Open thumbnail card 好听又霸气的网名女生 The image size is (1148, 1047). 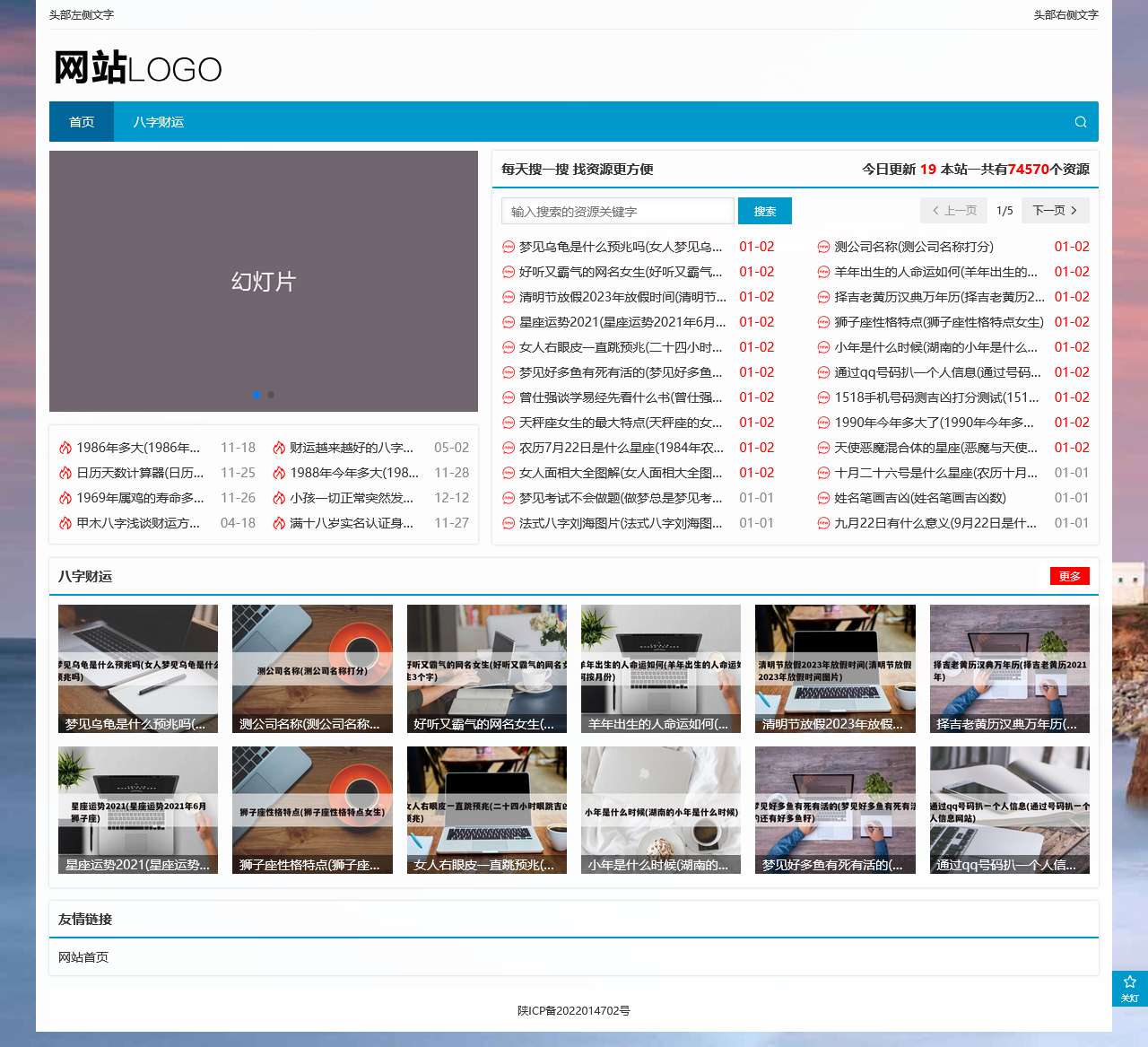tap(487, 668)
